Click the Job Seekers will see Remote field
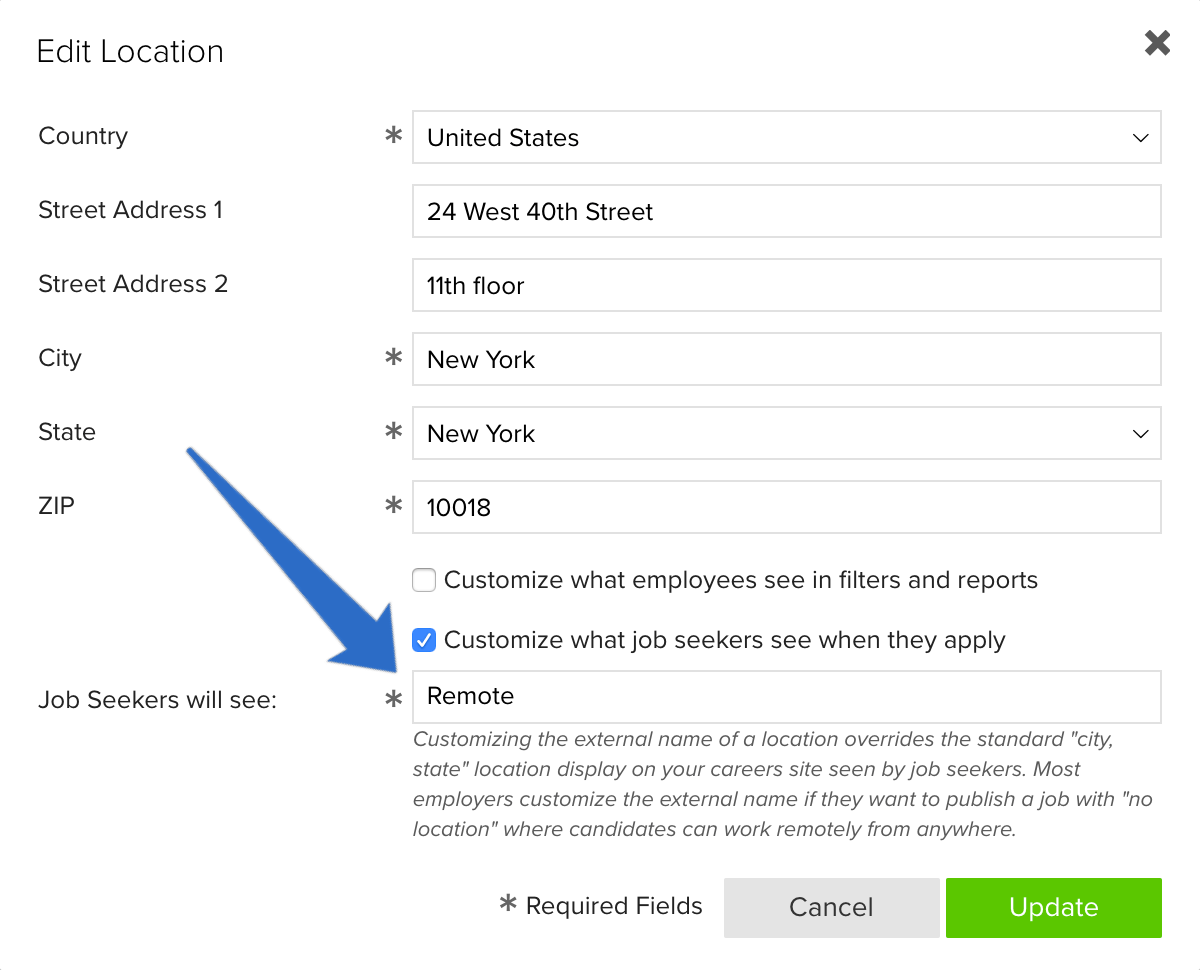The width and height of the screenshot is (1200, 970). click(786, 697)
